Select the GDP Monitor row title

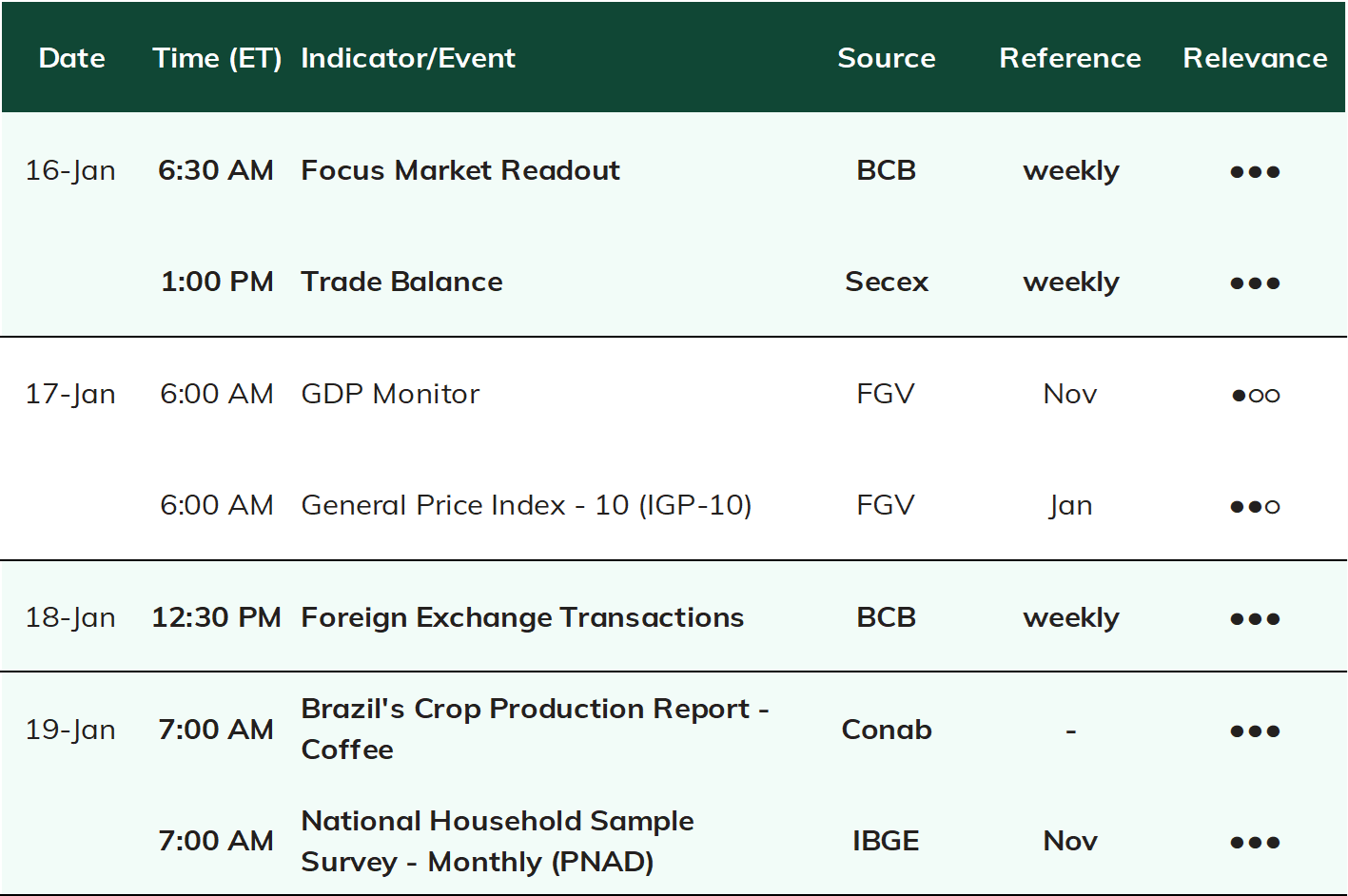(x=390, y=394)
